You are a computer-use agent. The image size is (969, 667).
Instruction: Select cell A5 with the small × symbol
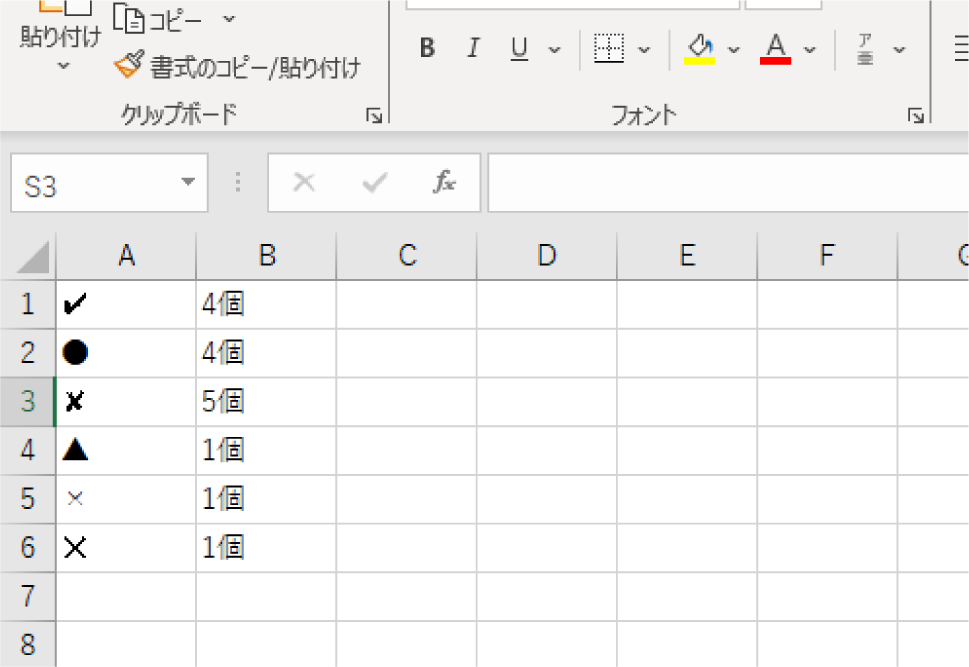point(126,499)
